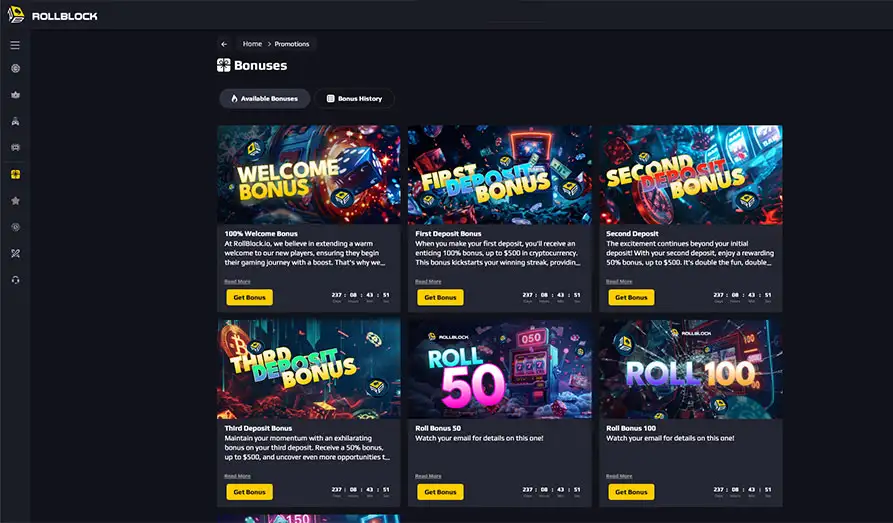Image resolution: width=893 pixels, height=523 pixels.
Task: Switch to the Bonus History tab
Action: [354, 99]
